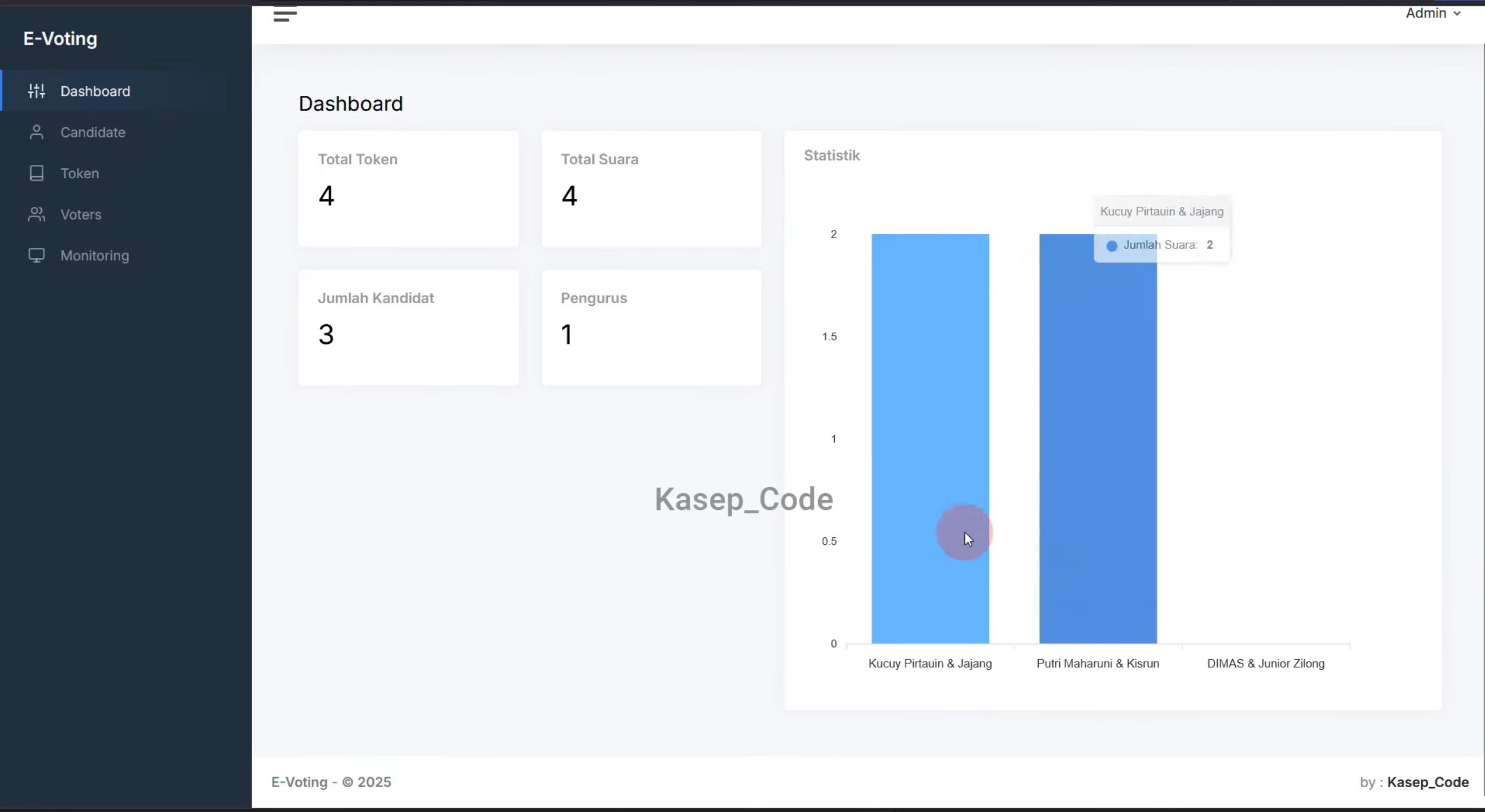Click the Jumlah Kandidat card

coord(408,328)
